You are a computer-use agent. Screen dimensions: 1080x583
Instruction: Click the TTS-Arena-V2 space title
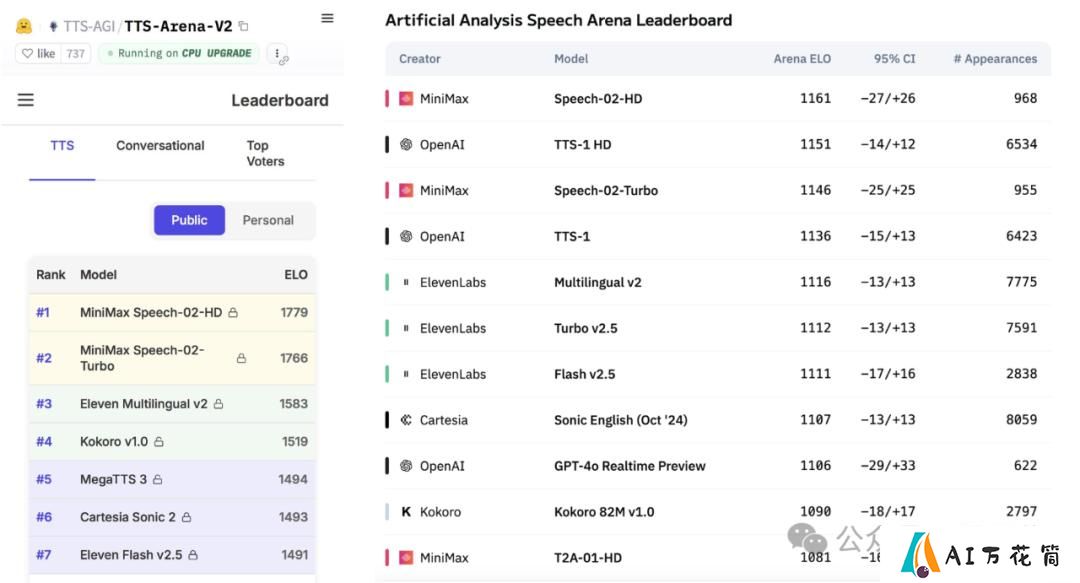click(x=178, y=26)
